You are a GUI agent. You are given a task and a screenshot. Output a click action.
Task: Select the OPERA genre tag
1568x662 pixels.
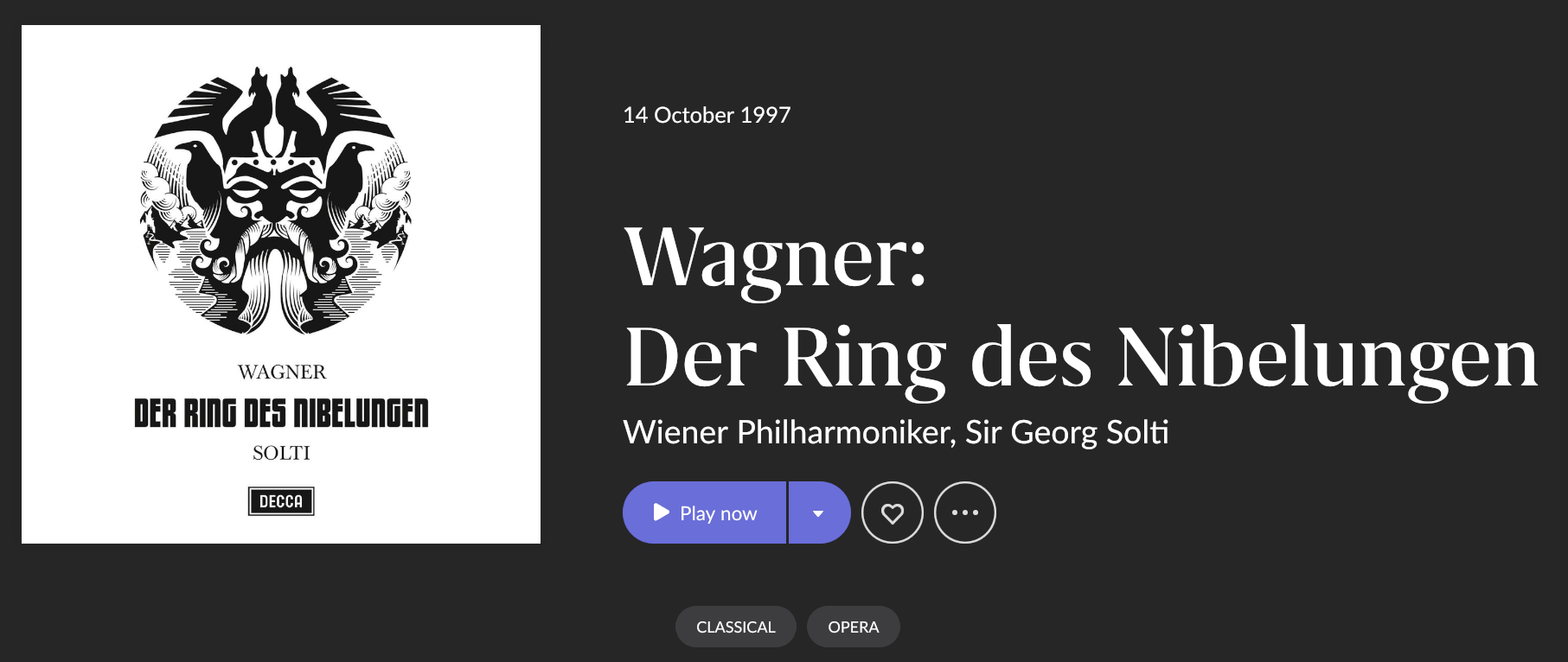click(853, 627)
